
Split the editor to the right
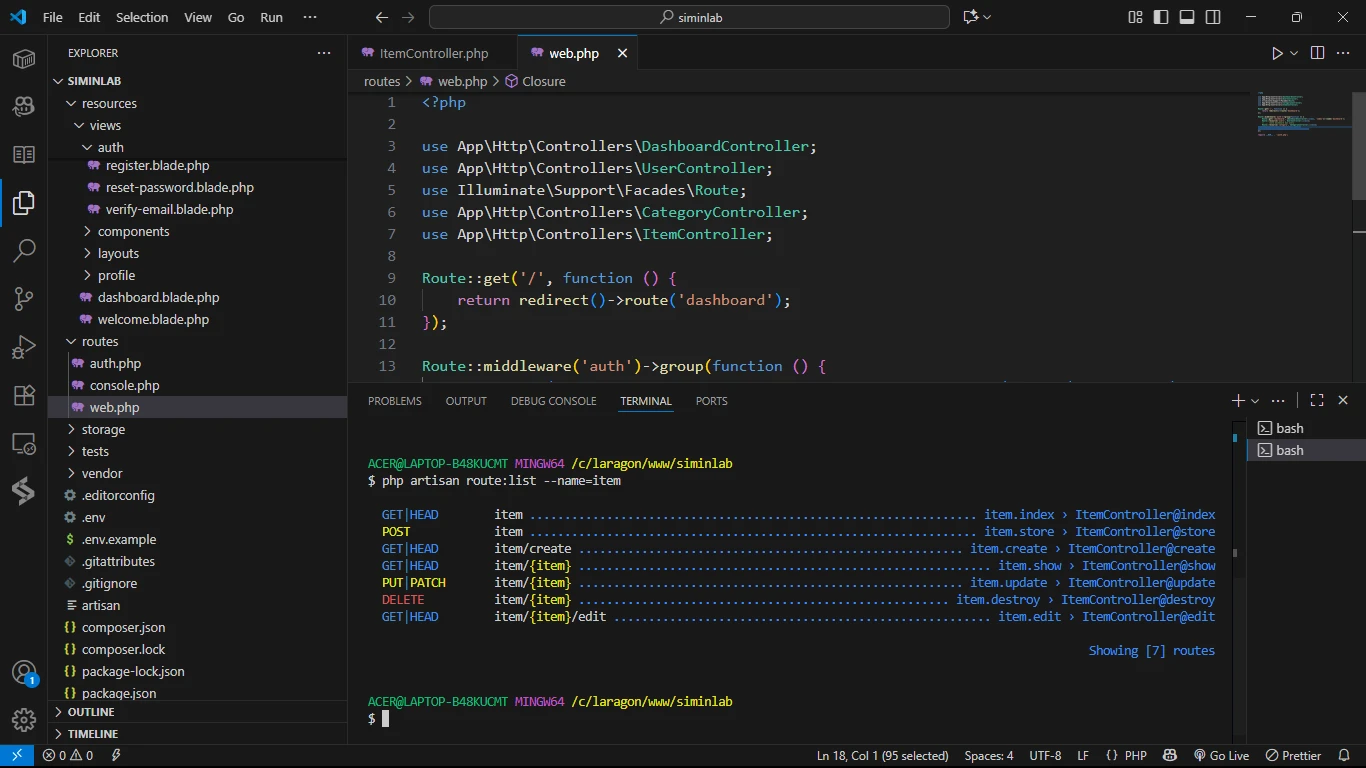point(1317,53)
